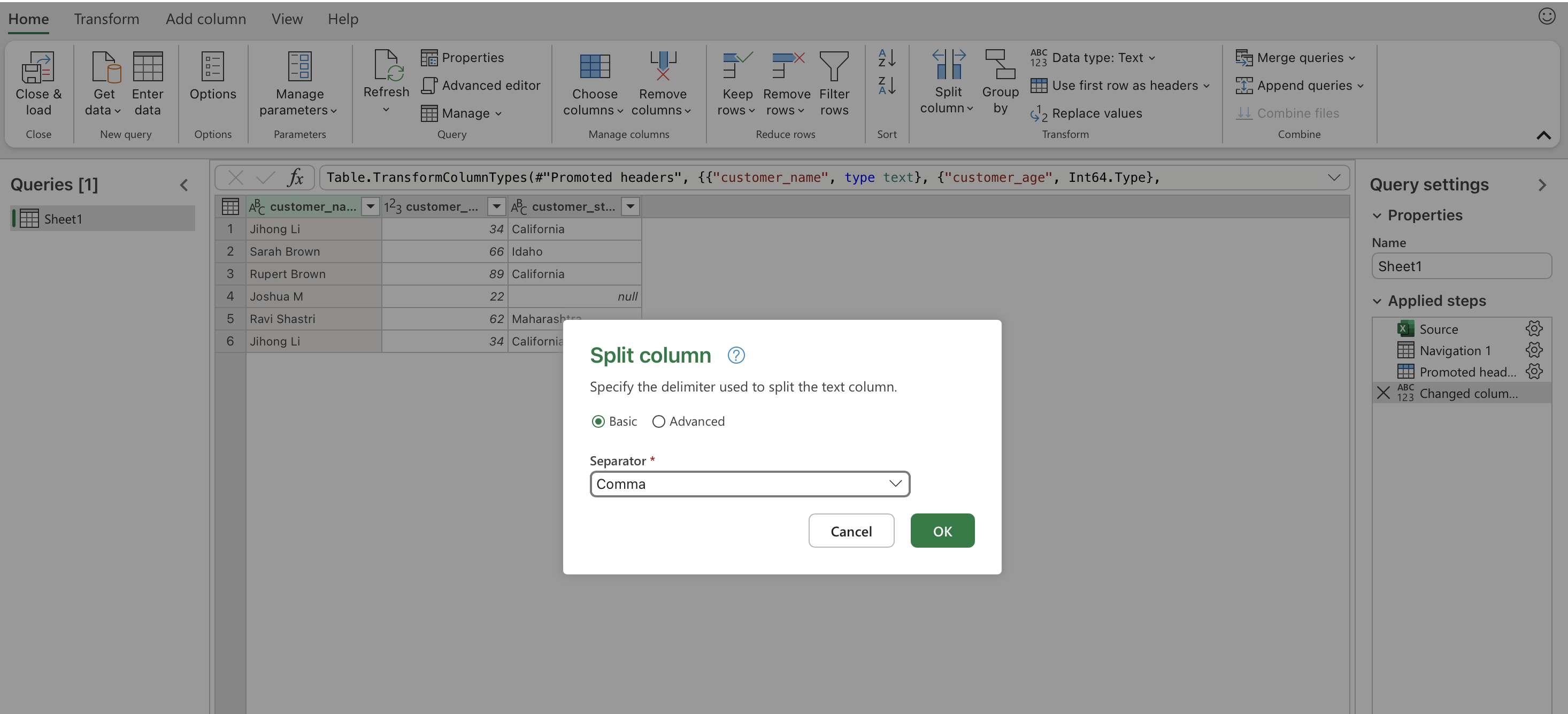This screenshot has width=1568, height=714.
Task: Collapse the Applied steps section
Action: [1377, 301]
